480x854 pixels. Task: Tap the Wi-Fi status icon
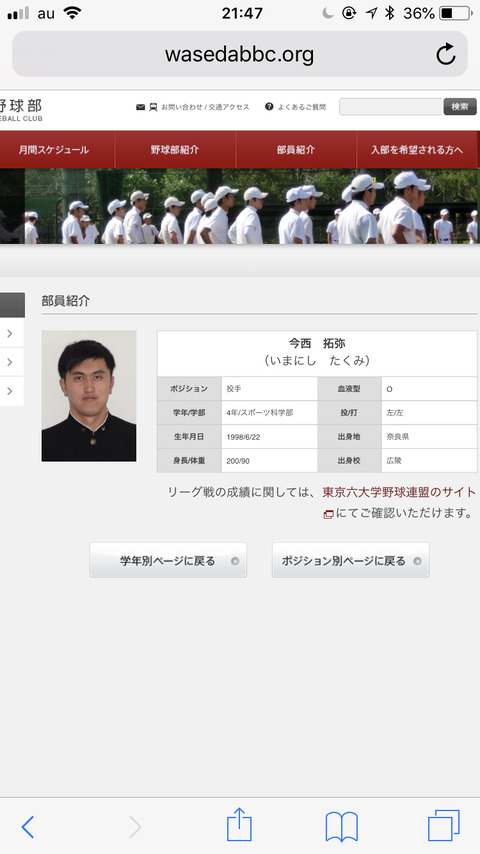pyautogui.click(x=72, y=13)
